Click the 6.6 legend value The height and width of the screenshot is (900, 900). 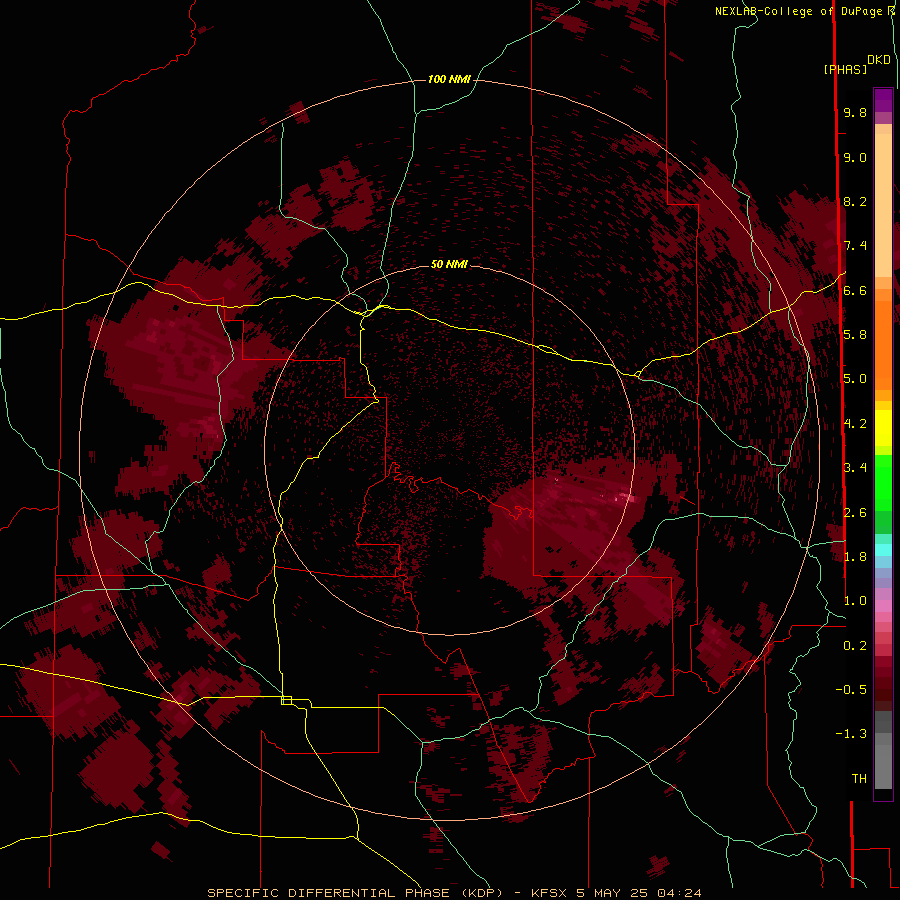pyautogui.click(x=855, y=290)
